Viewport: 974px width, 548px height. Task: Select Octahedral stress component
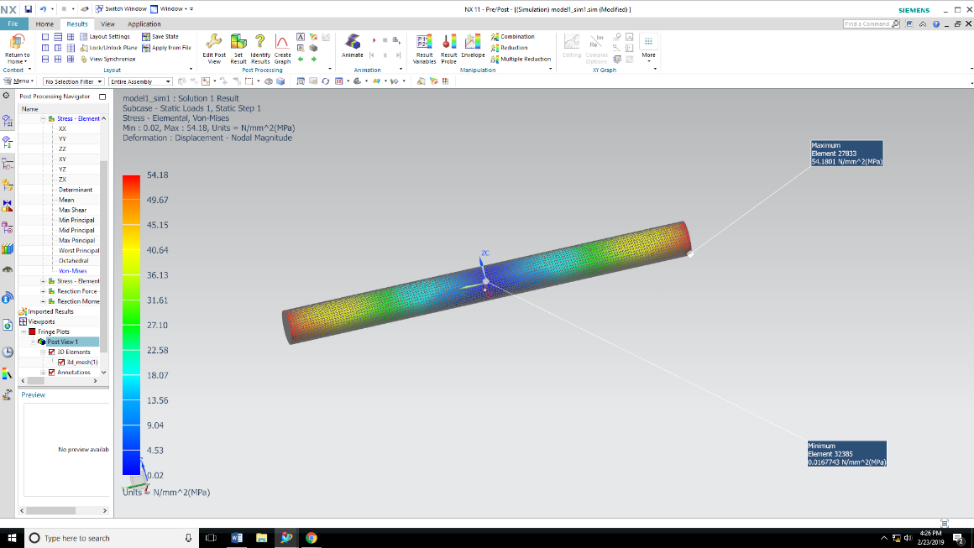tap(73, 261)
